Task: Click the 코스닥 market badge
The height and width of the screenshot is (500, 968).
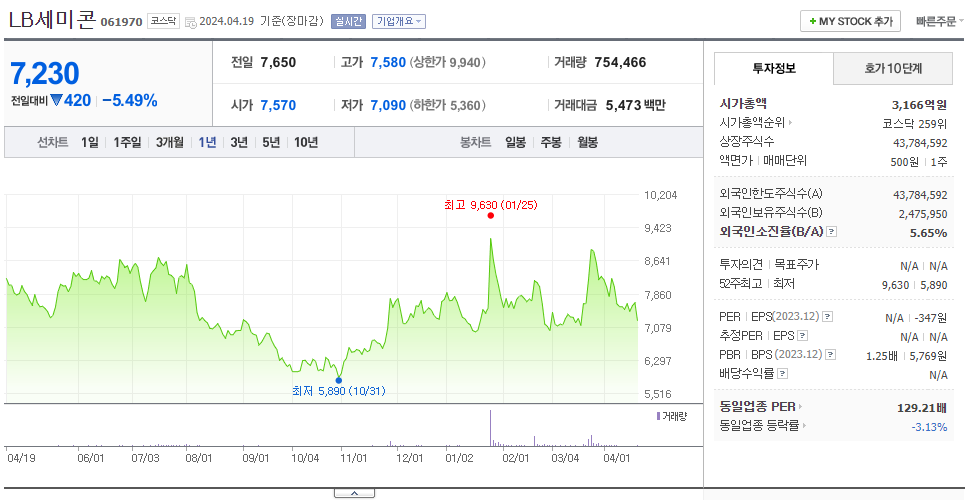Action: (x=164, y=22)
